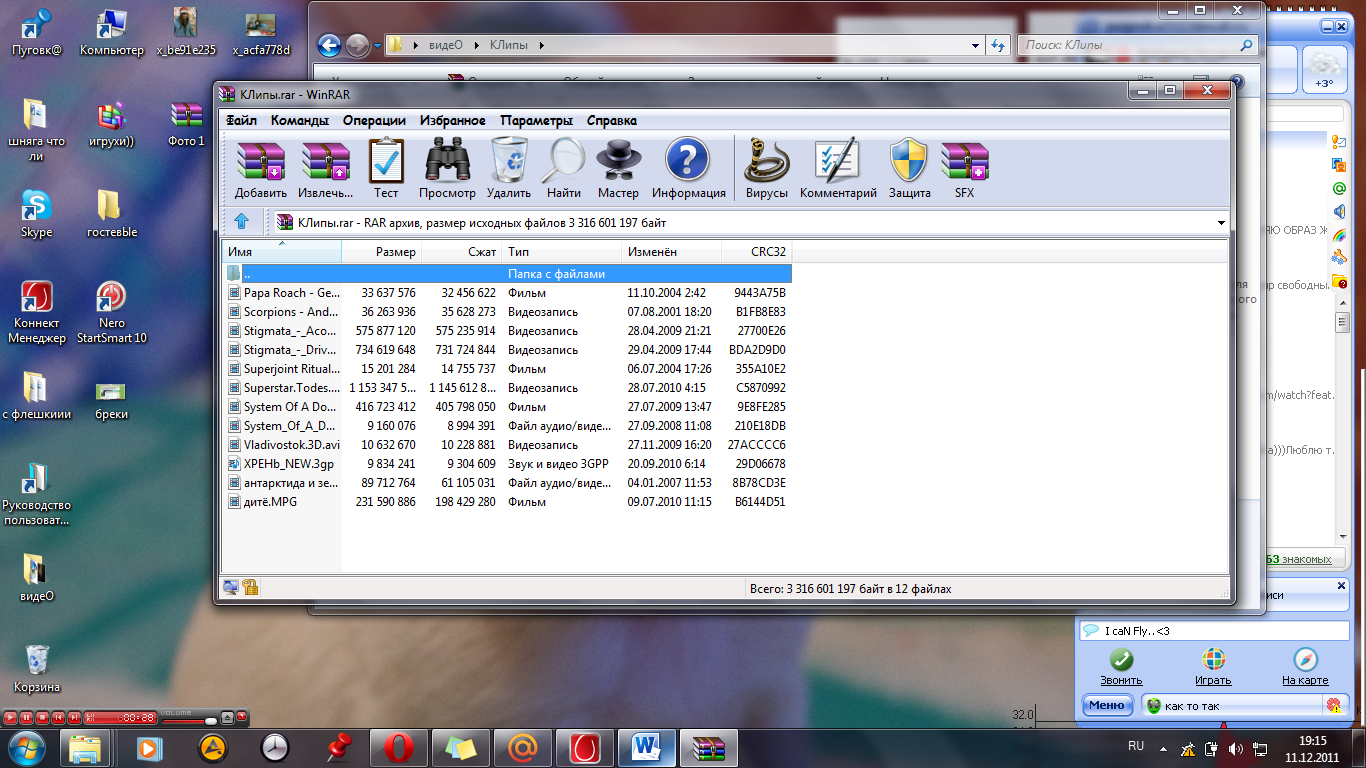
Task: Select file дитё.MPG
Action: coord(507,501)
